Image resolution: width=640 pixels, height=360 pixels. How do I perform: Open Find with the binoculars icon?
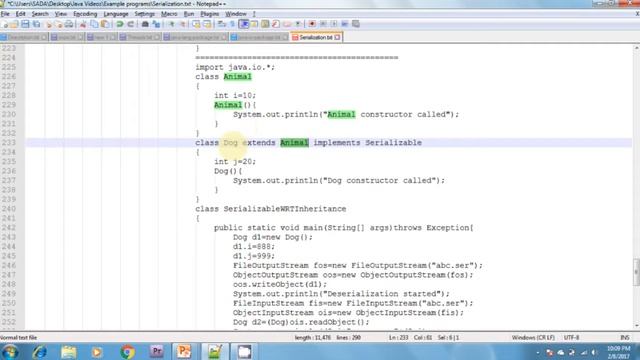(x=145, y=24)
